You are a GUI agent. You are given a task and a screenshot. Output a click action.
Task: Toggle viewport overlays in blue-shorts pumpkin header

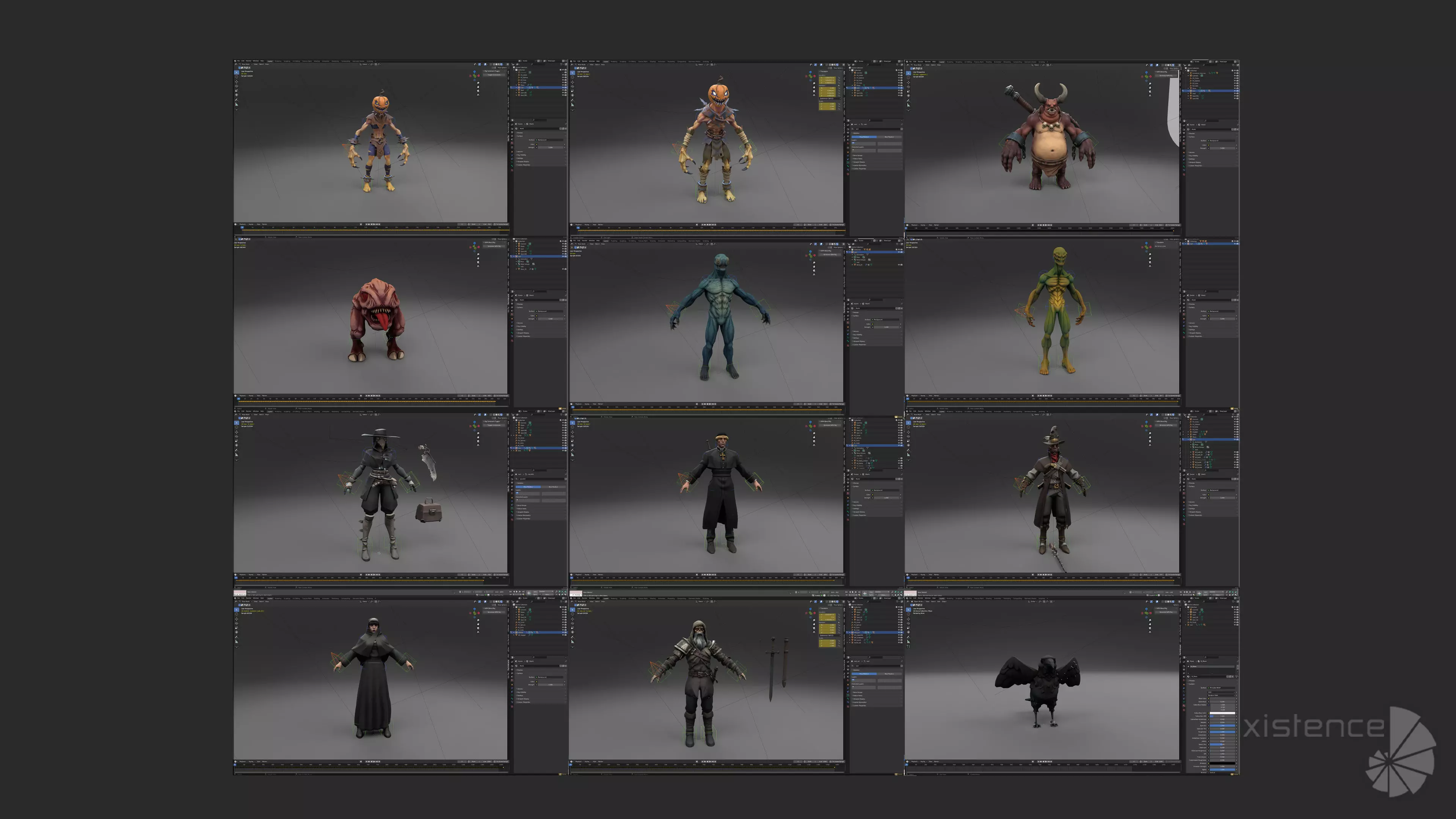485,64
